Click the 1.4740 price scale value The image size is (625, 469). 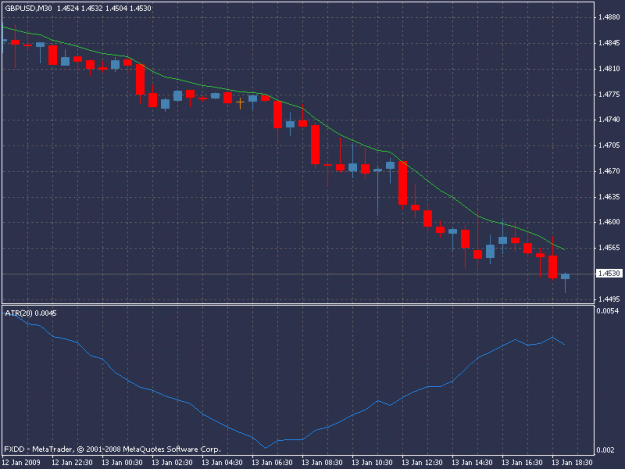[609, 120]
